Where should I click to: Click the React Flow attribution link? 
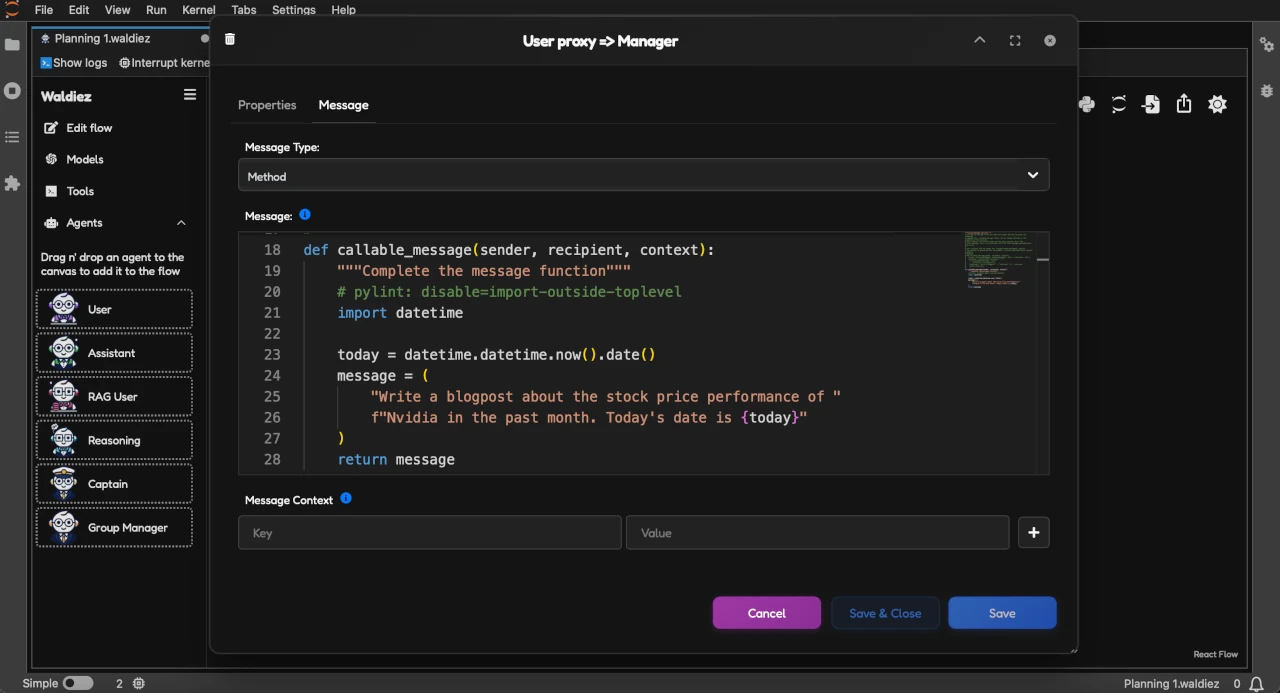coord(1215,654)
